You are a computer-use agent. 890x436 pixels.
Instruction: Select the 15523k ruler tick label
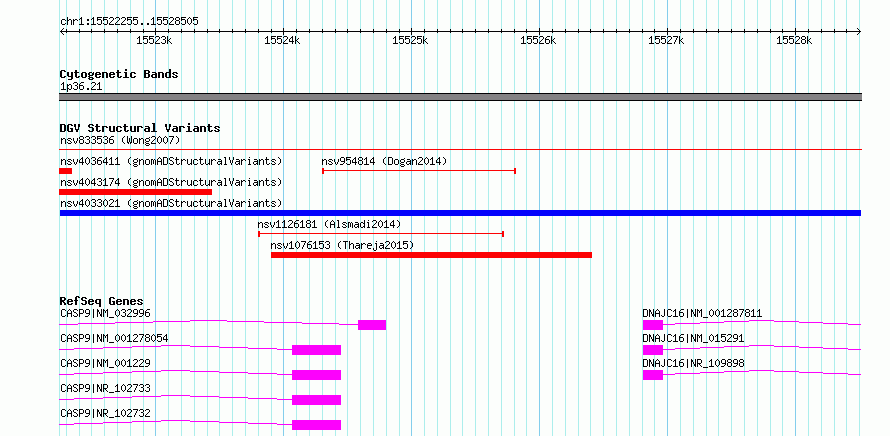(154, 40)
